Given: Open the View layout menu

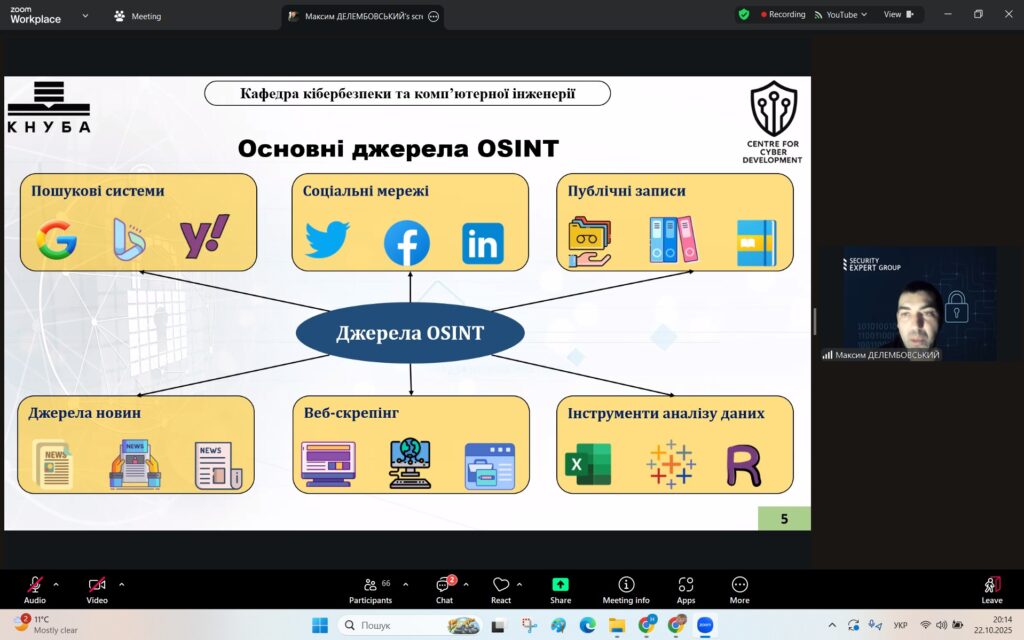Looking at the screenshot, I should click(897, 15).
